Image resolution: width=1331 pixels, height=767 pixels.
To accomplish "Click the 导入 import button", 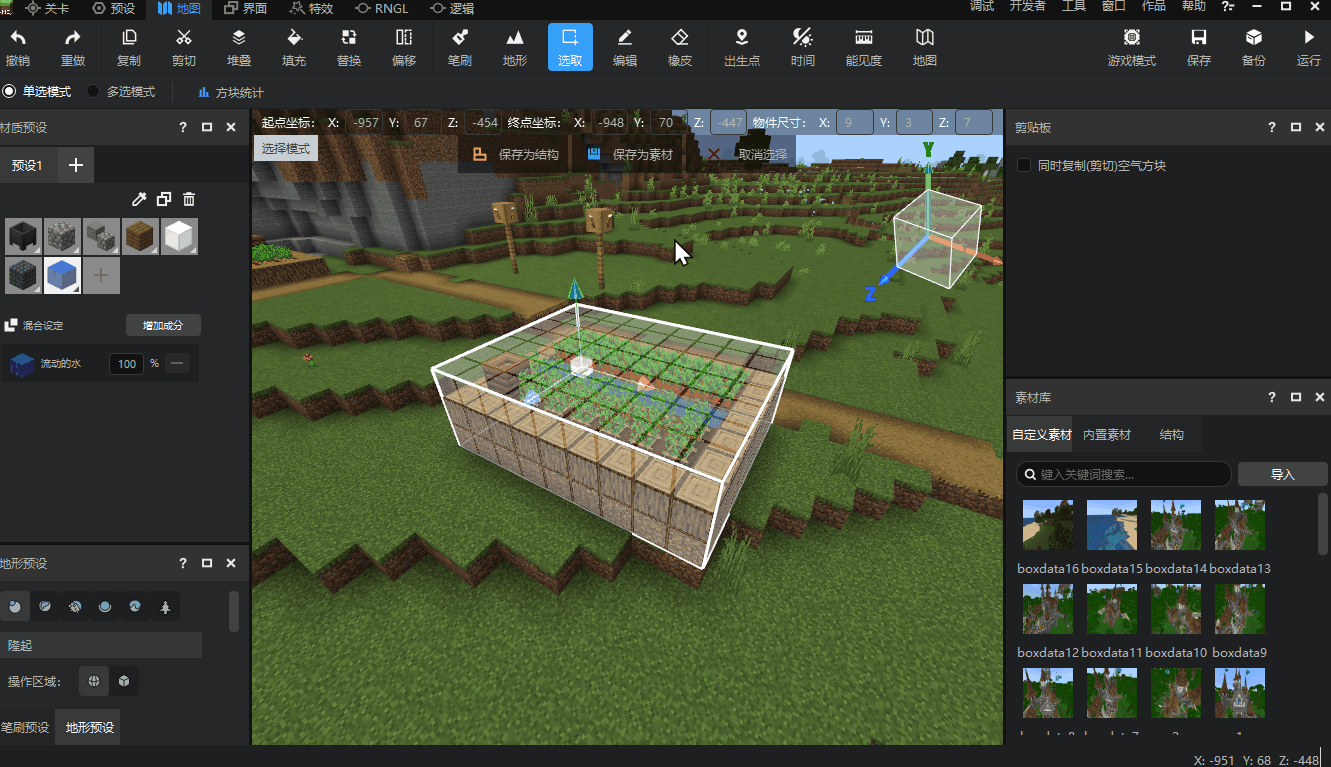I will coord(1282,474).
